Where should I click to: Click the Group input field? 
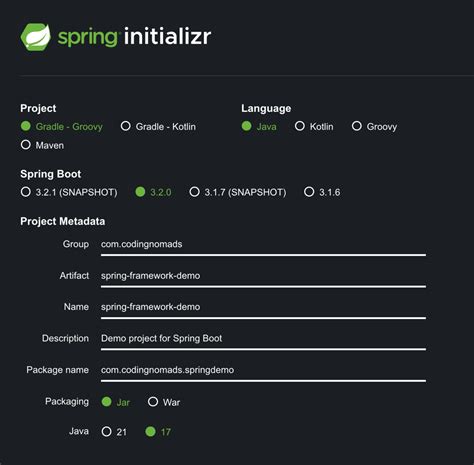tap(263, 245)
